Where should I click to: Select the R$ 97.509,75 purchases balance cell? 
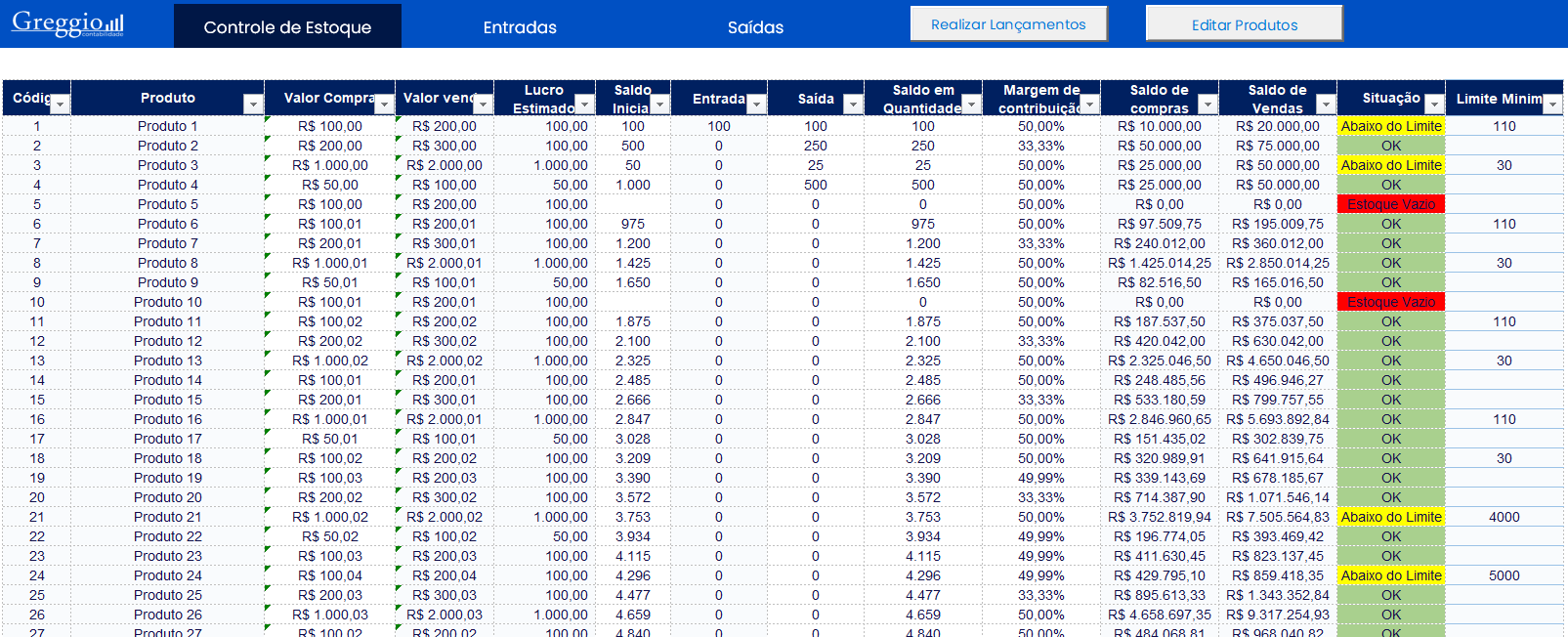[x=1160, y=224]
